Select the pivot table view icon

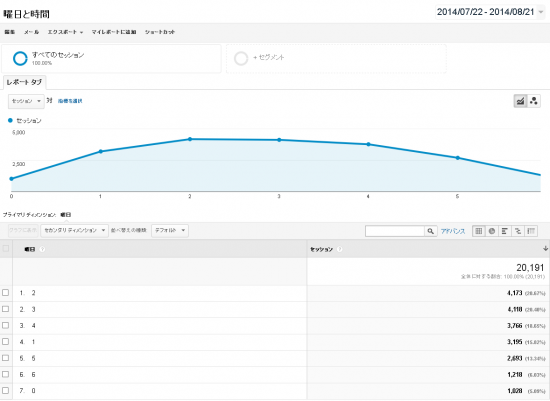pos(531,231)
